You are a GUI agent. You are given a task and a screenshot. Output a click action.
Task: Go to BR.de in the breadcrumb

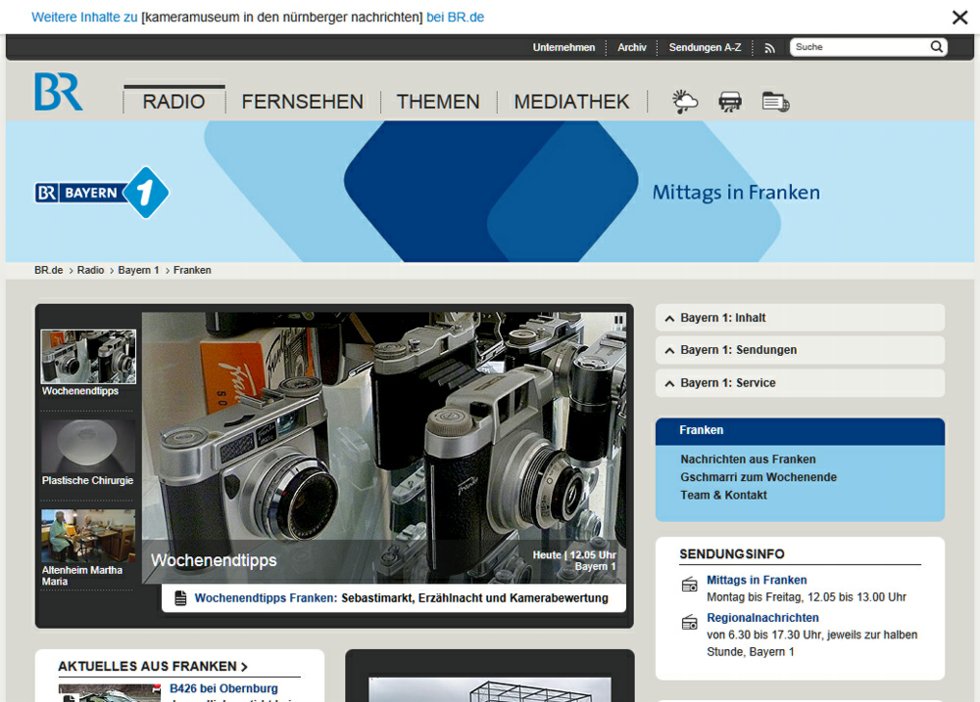tap(49, 270)
